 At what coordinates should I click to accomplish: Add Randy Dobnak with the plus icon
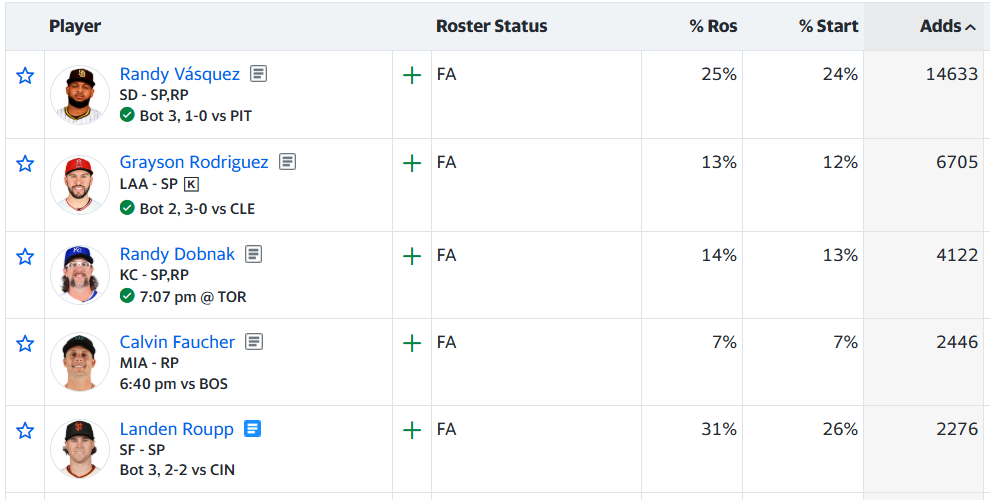point(412,256)
